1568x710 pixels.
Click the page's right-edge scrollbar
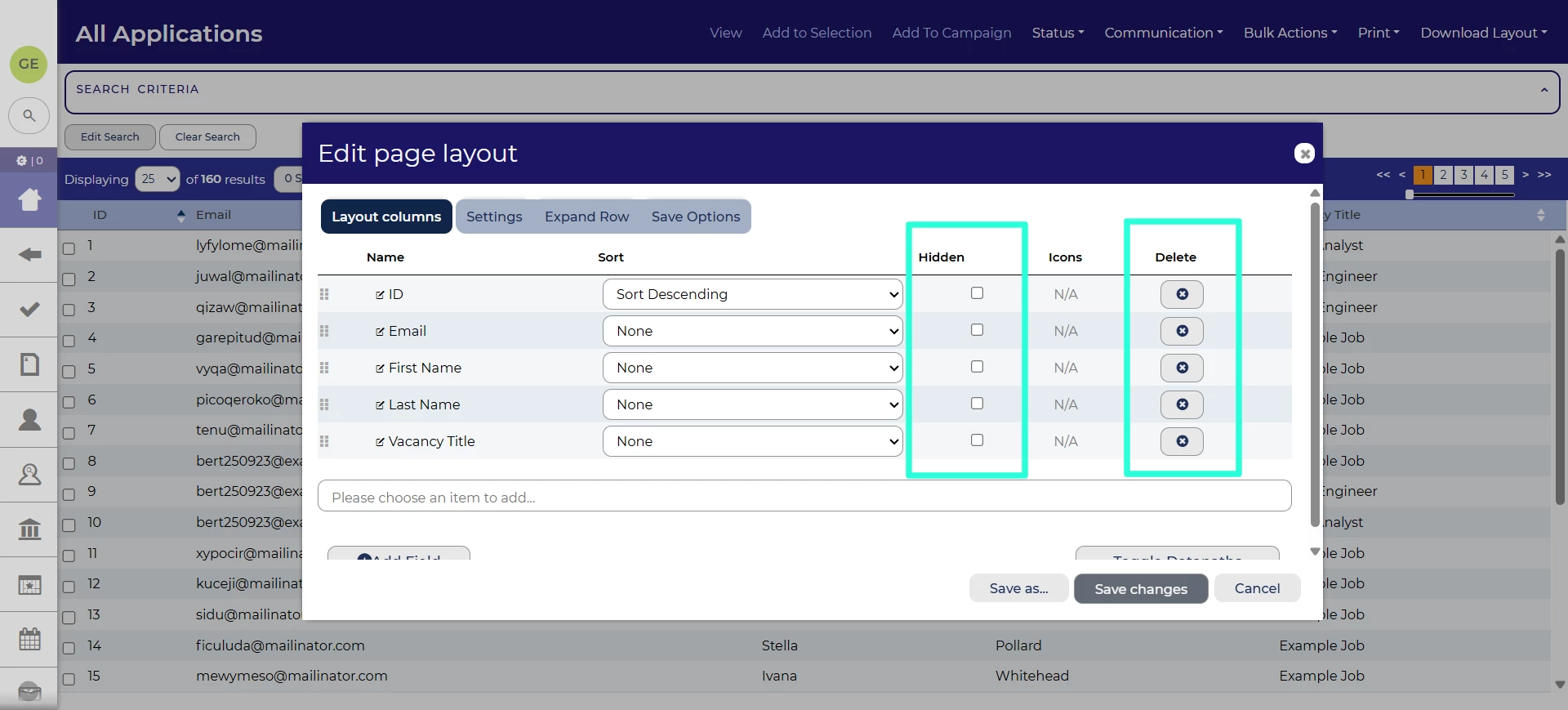1560,376
